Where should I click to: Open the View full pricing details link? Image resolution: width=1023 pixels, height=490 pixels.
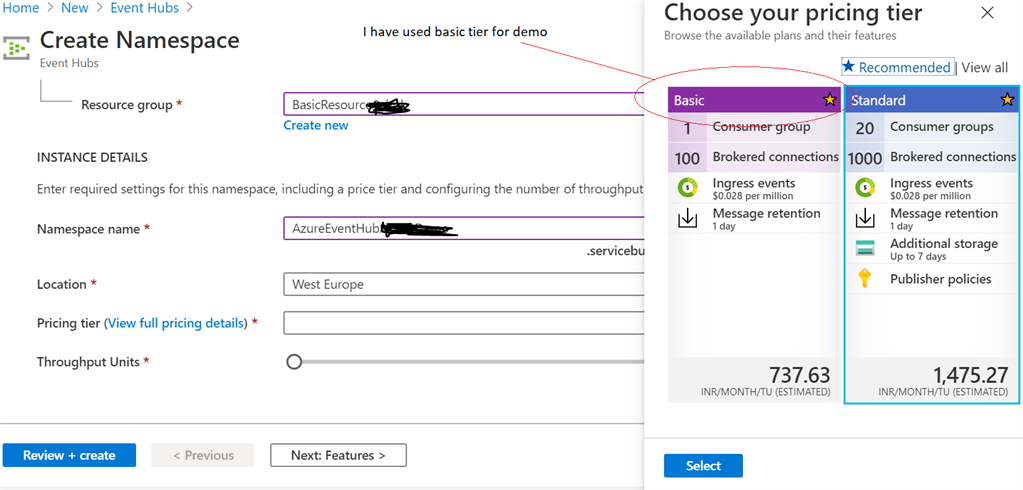click(176, 323)
